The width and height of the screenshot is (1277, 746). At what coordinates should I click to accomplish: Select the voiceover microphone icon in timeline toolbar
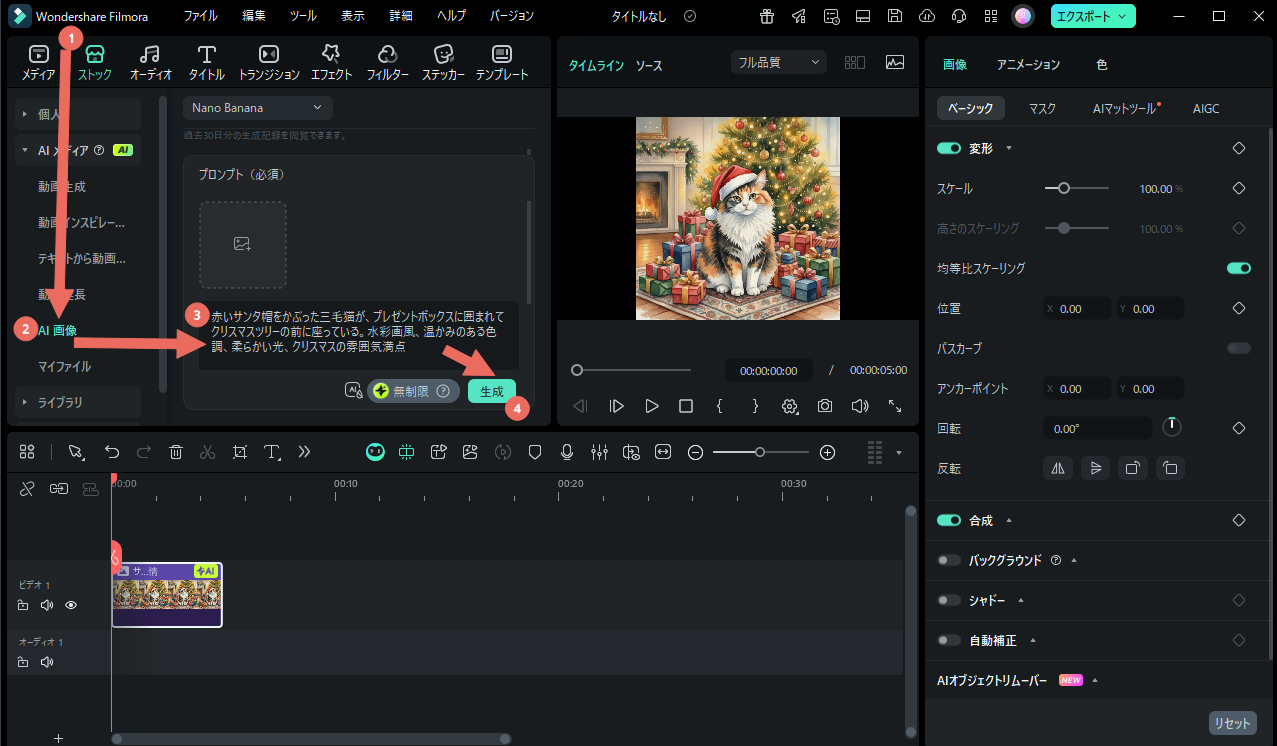coord(566,452)
